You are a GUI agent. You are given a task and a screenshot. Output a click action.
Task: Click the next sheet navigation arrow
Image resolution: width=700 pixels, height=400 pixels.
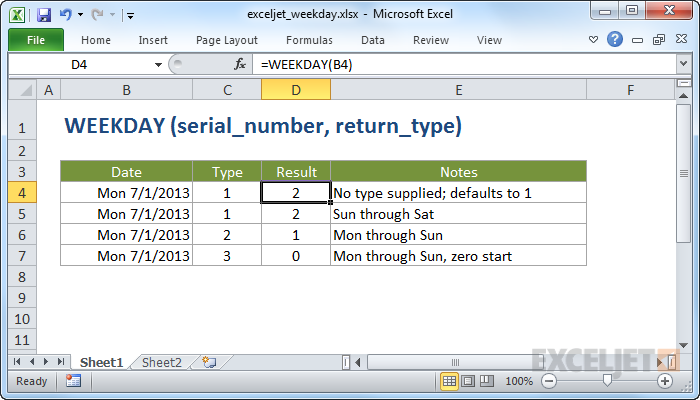pos(46,362)
